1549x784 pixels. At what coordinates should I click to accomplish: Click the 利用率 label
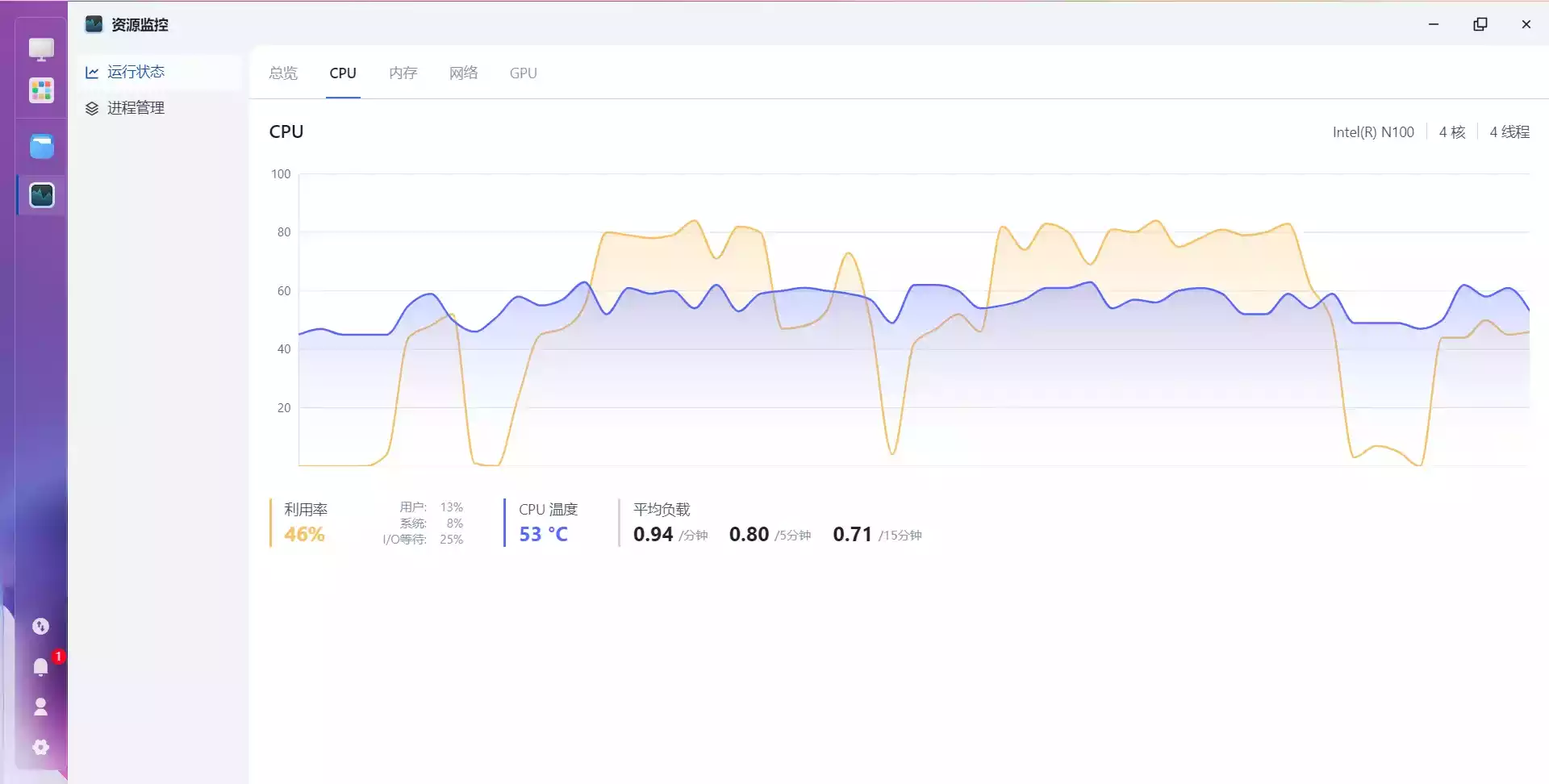pyautogui.click(x=306, y=510)
